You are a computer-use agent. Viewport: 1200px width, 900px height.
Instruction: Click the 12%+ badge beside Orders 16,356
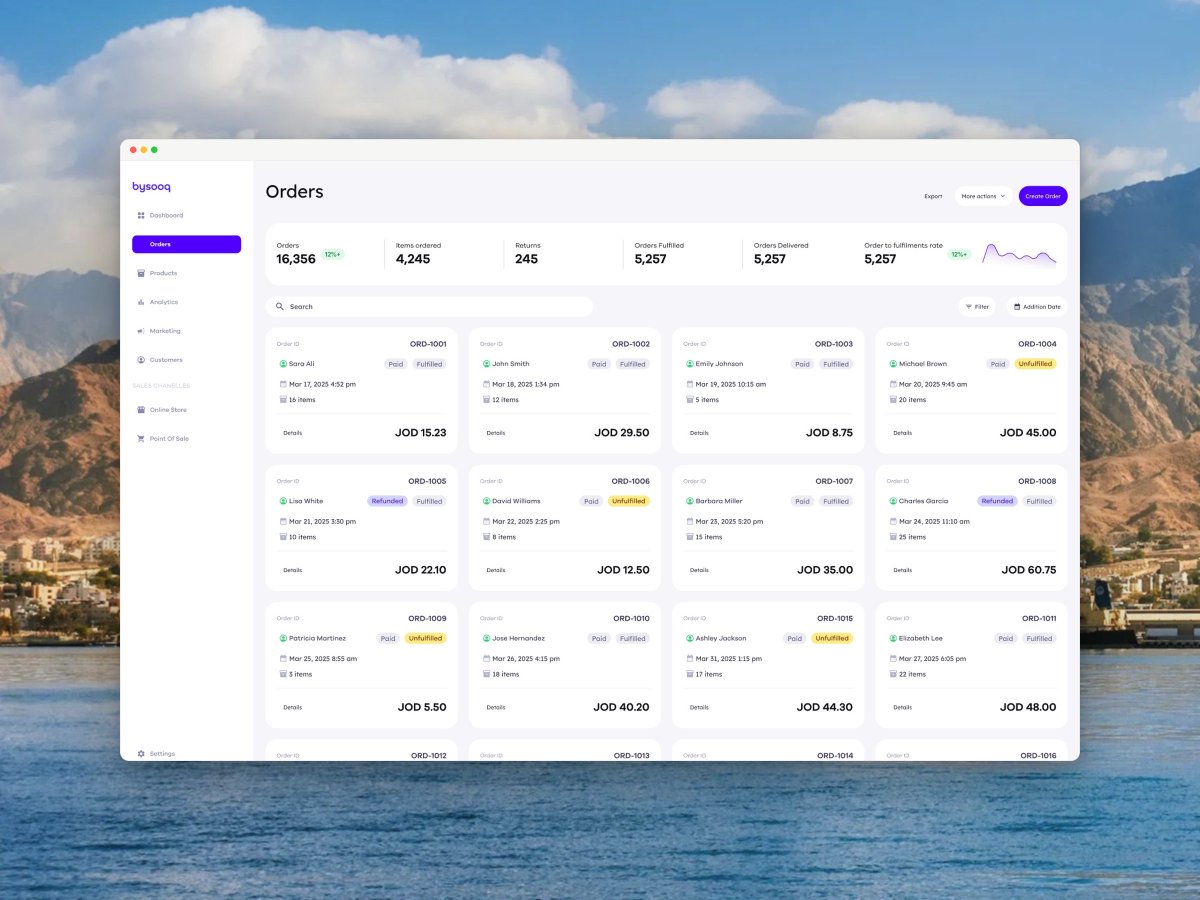[x=333, y=255]
